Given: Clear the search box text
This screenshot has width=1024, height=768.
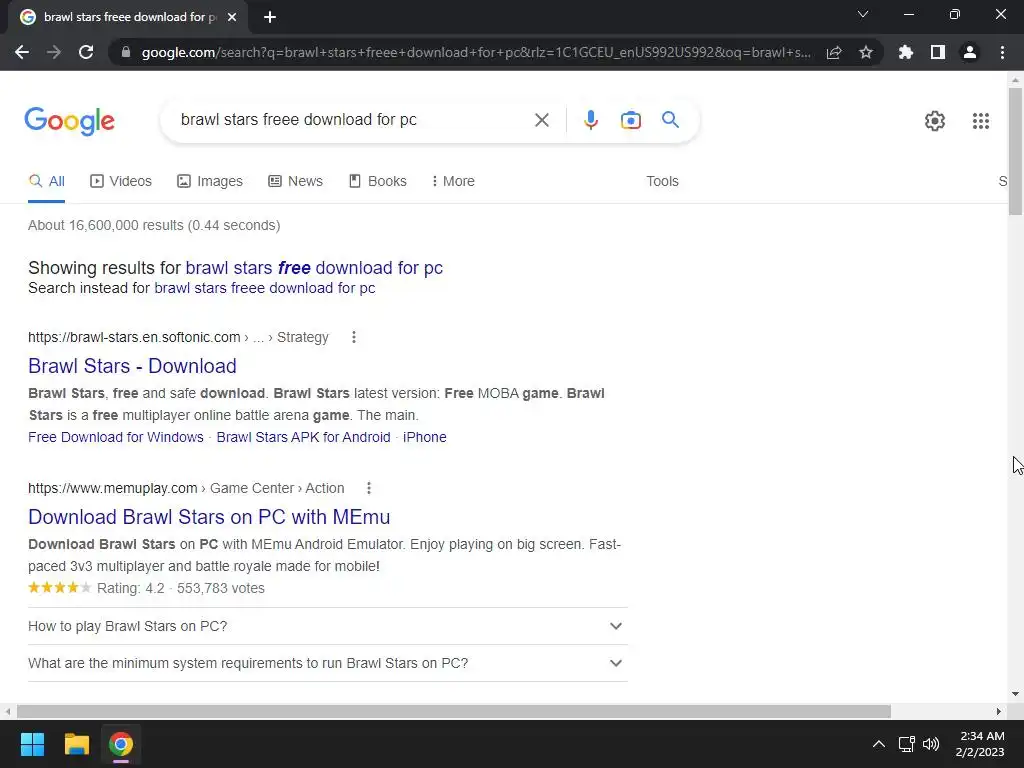Looking at the screenshot, I should pos(541,120).
